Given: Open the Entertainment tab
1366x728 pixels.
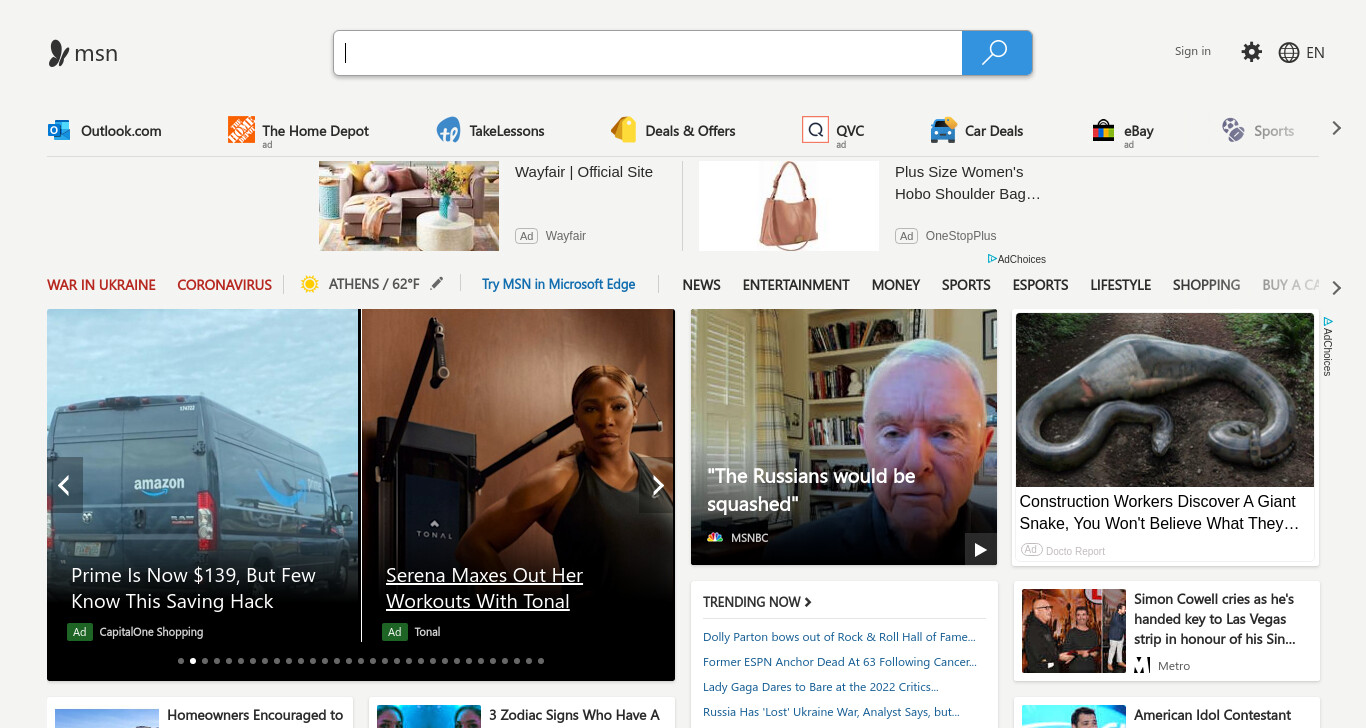Looking at the screenshot, I should tap(796, 285).
